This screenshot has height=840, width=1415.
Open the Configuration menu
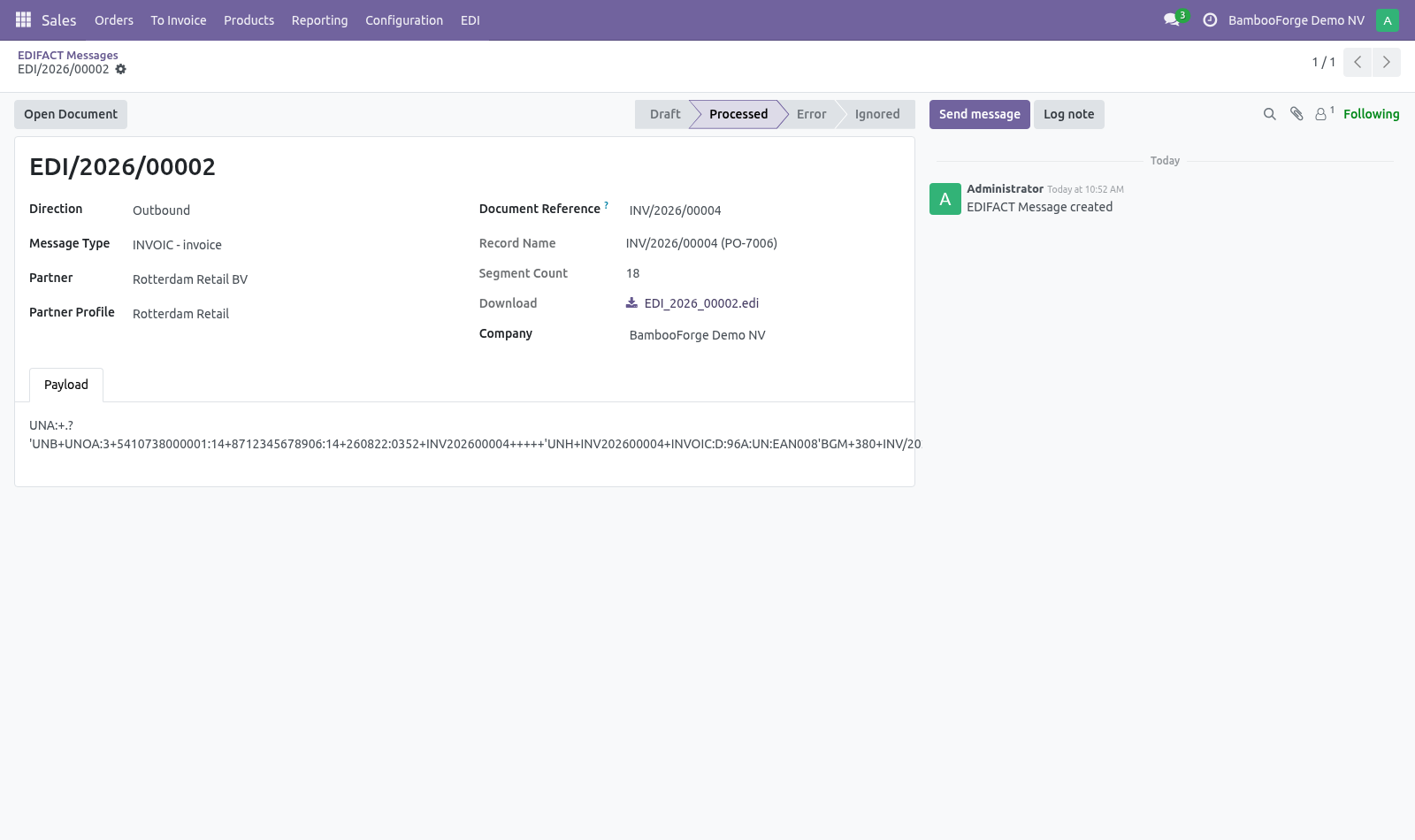point(404,19)
